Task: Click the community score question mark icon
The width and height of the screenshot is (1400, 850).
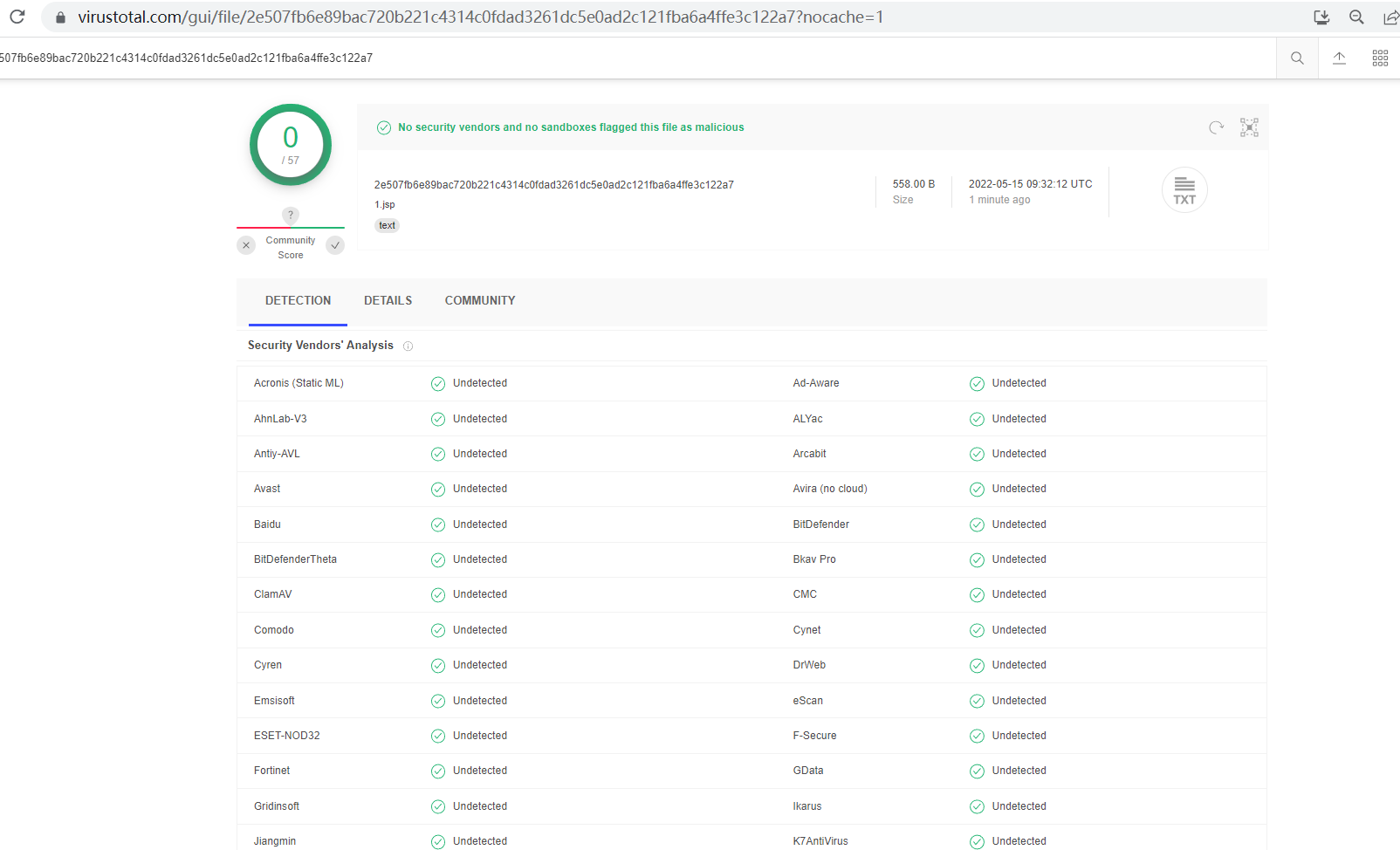Action: pos(291,215)
